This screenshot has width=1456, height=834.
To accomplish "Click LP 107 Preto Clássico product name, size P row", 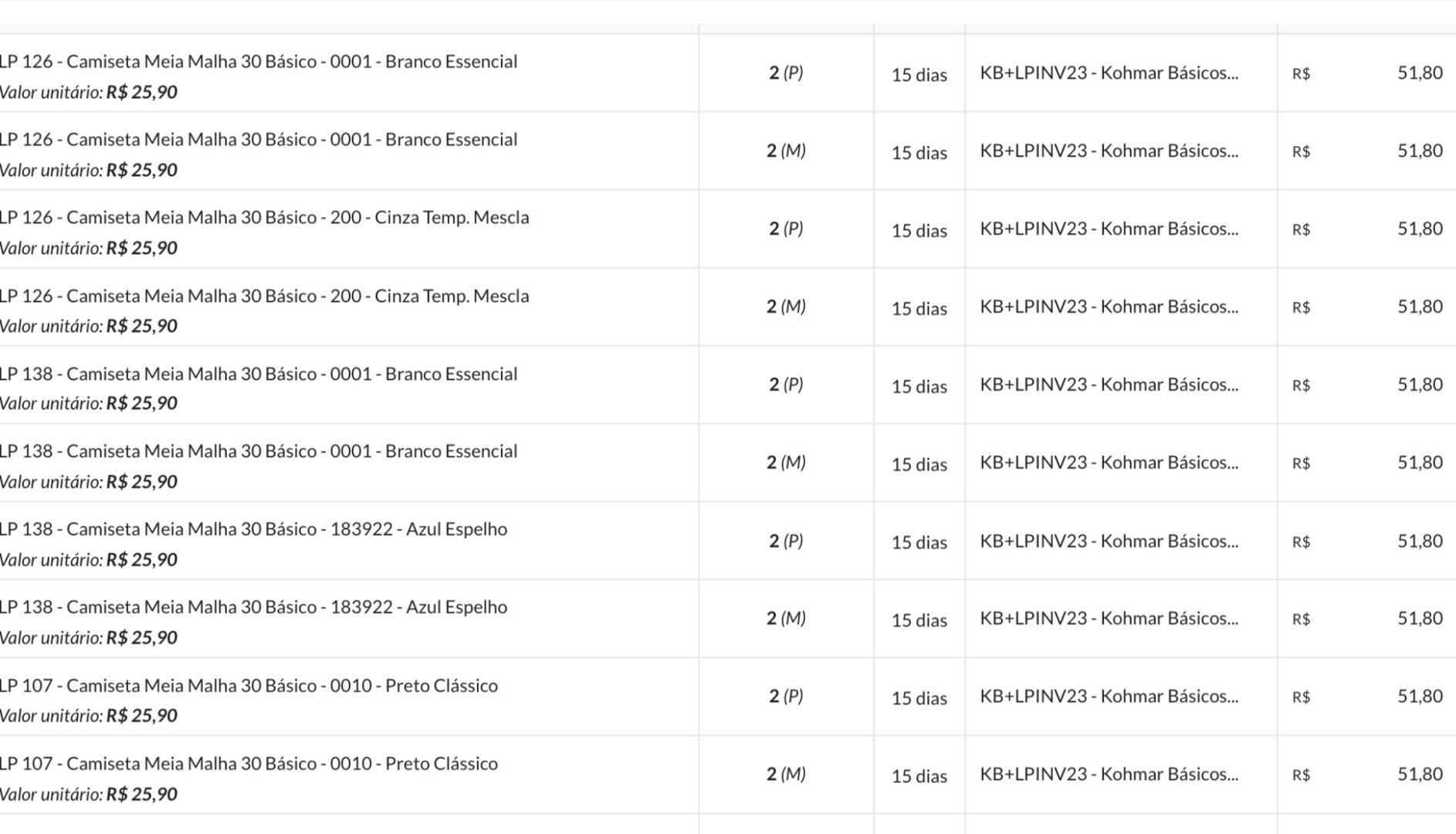I will point(249,686).
